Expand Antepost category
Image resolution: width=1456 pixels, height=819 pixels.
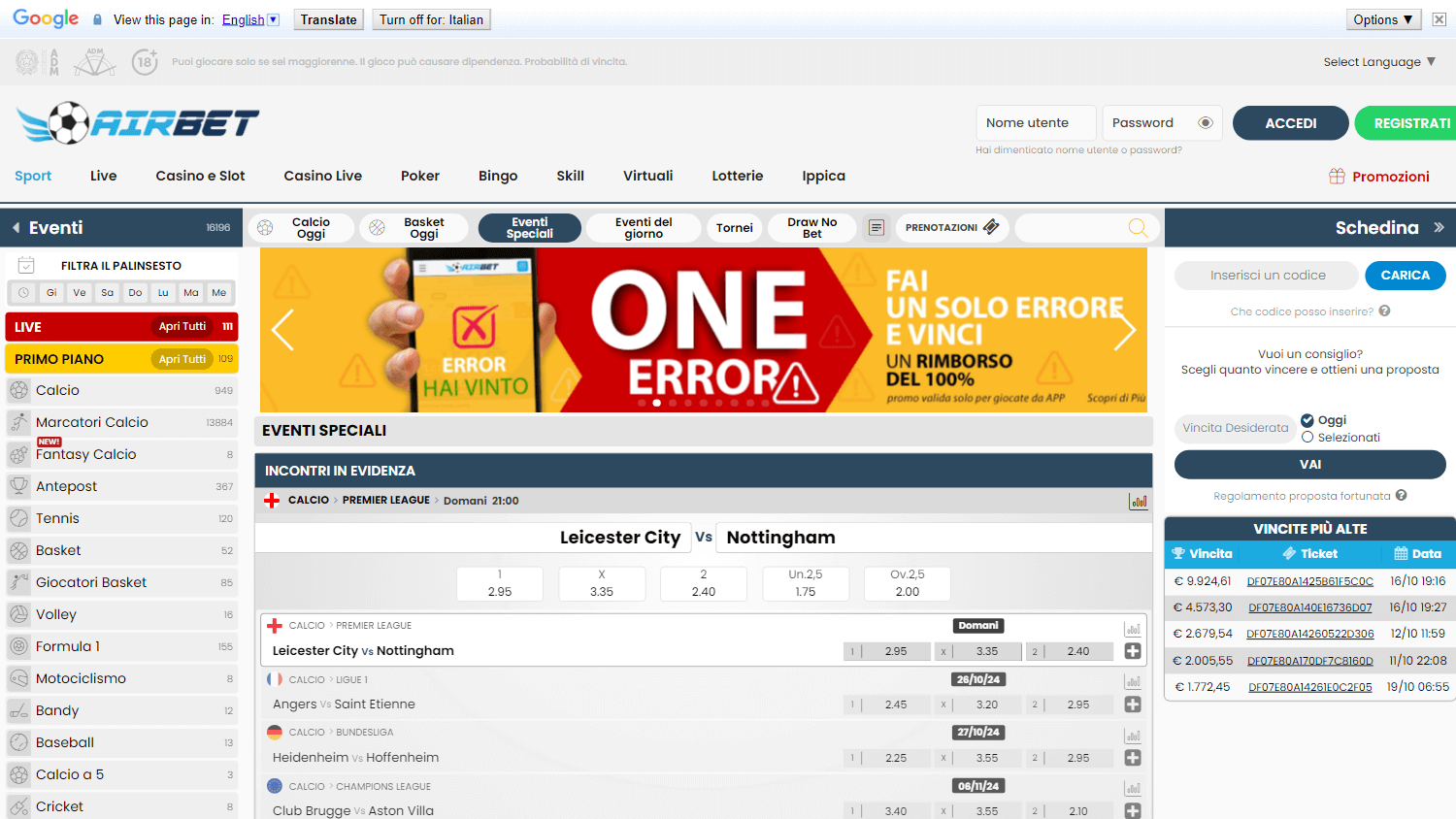pyautogui.click(x=121, y=486)
